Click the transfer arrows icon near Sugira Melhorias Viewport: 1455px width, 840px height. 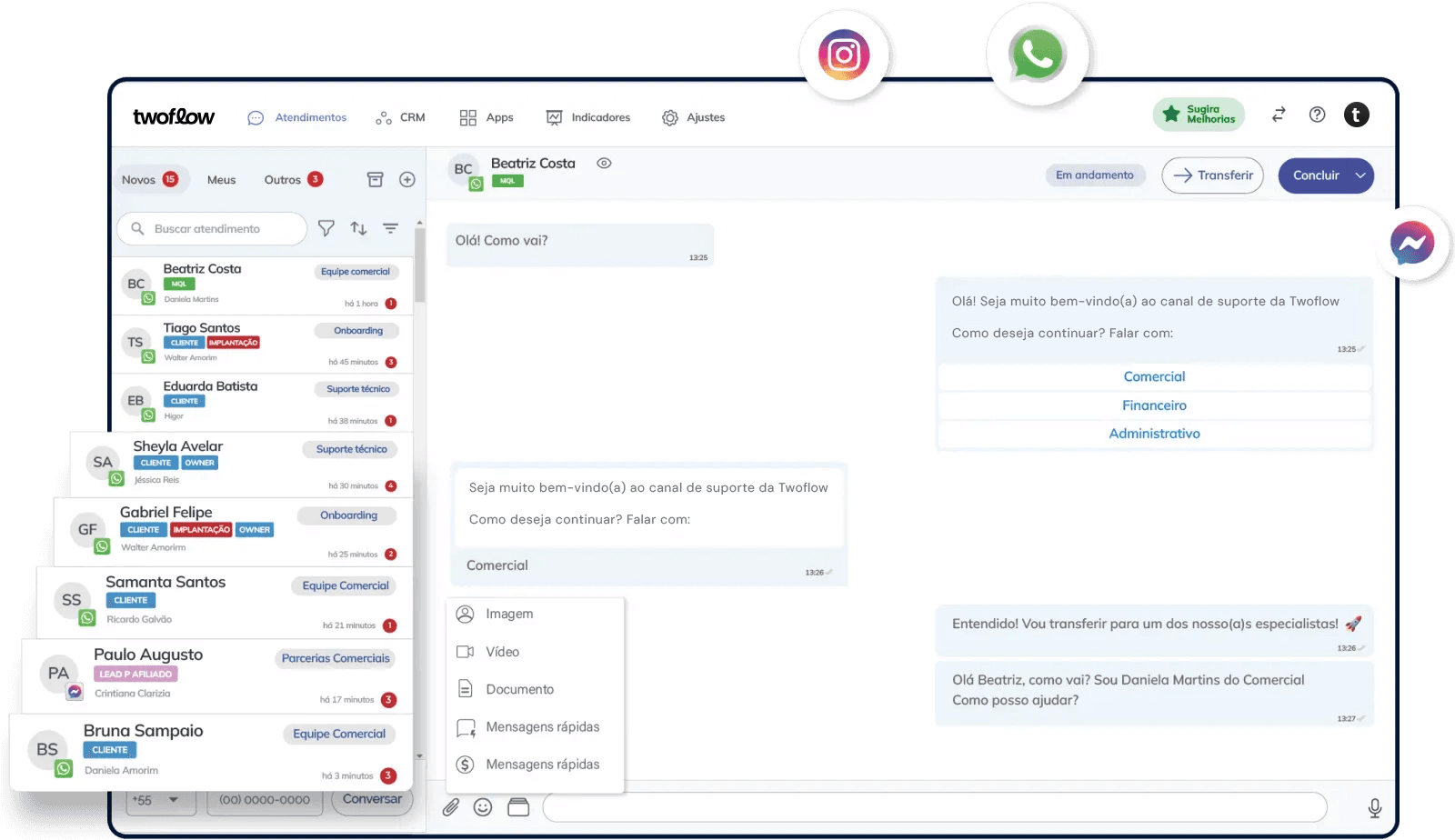click(1279, 115)
